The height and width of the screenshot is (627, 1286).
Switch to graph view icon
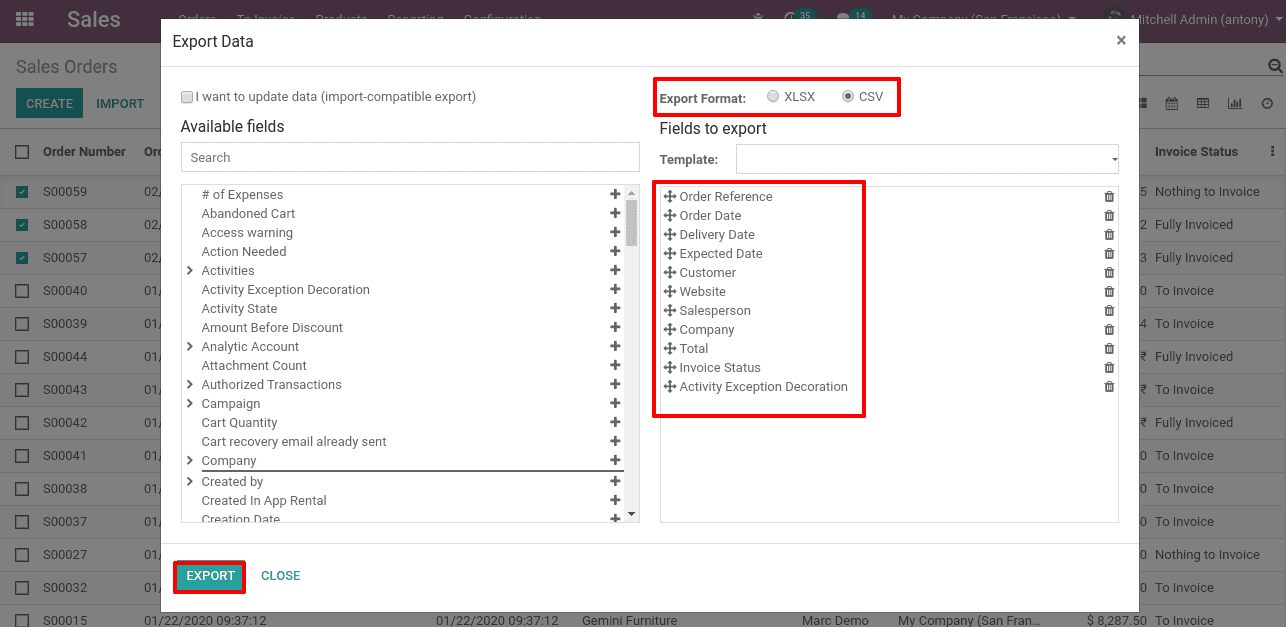coord(1235,103)
